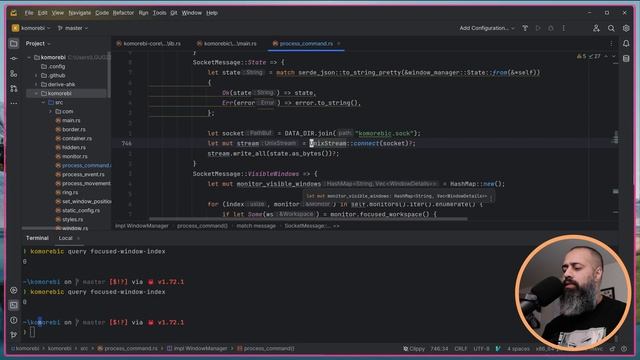Open the Problems tool window icon
Screen dimensions: 640x360
[13, 320]
